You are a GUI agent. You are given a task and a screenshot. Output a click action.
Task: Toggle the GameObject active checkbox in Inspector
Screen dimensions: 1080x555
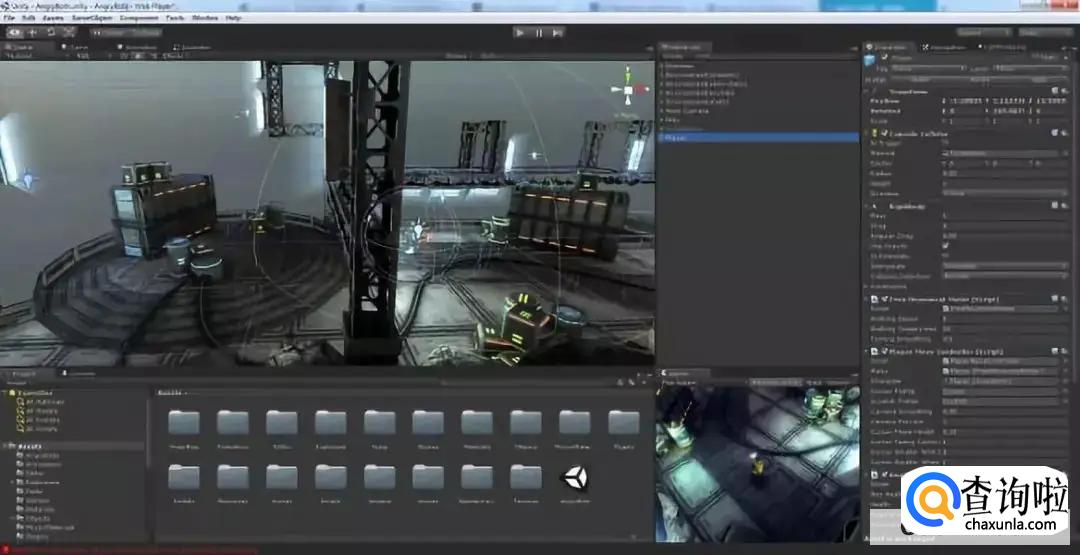click(x=884, y=58)
